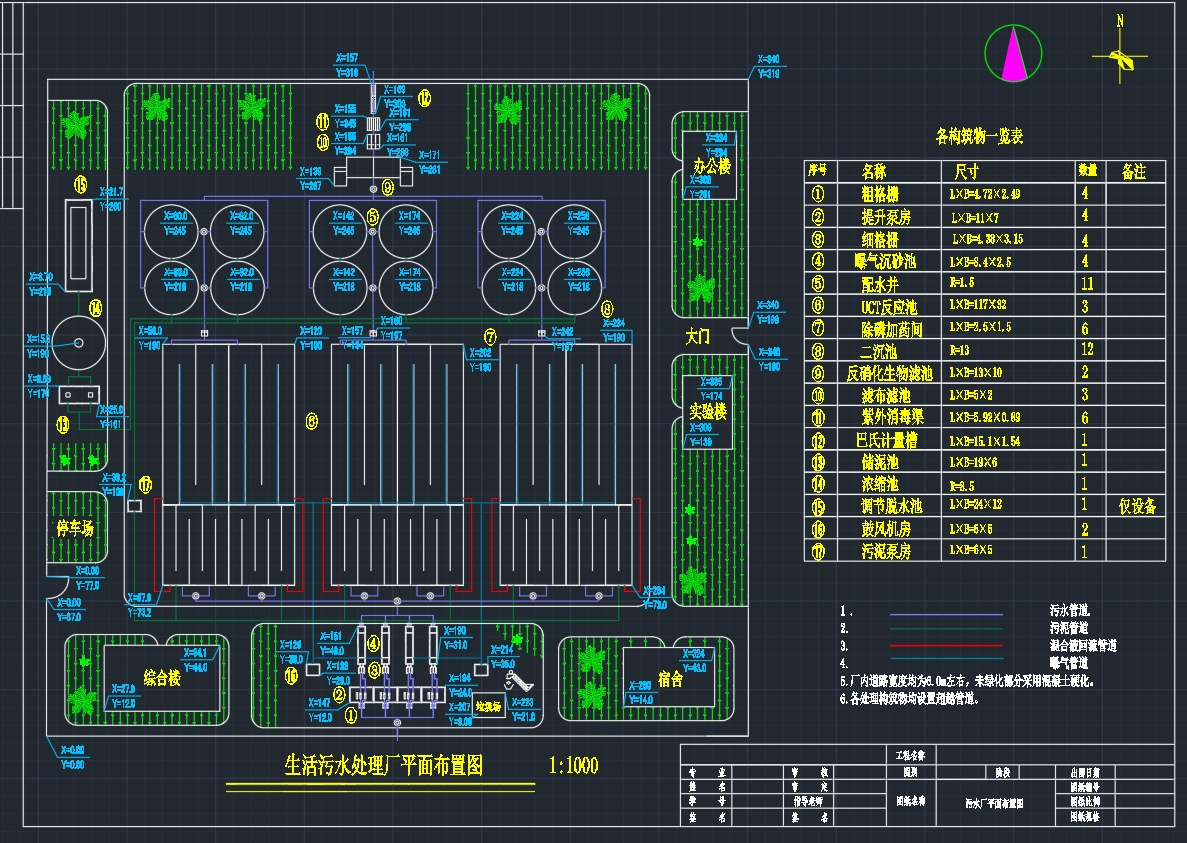This screenshot has width=1187, height=843.
Task: Click the purple 污水管道 legend line
Action: pyautogui.click(x=946, y=614)
